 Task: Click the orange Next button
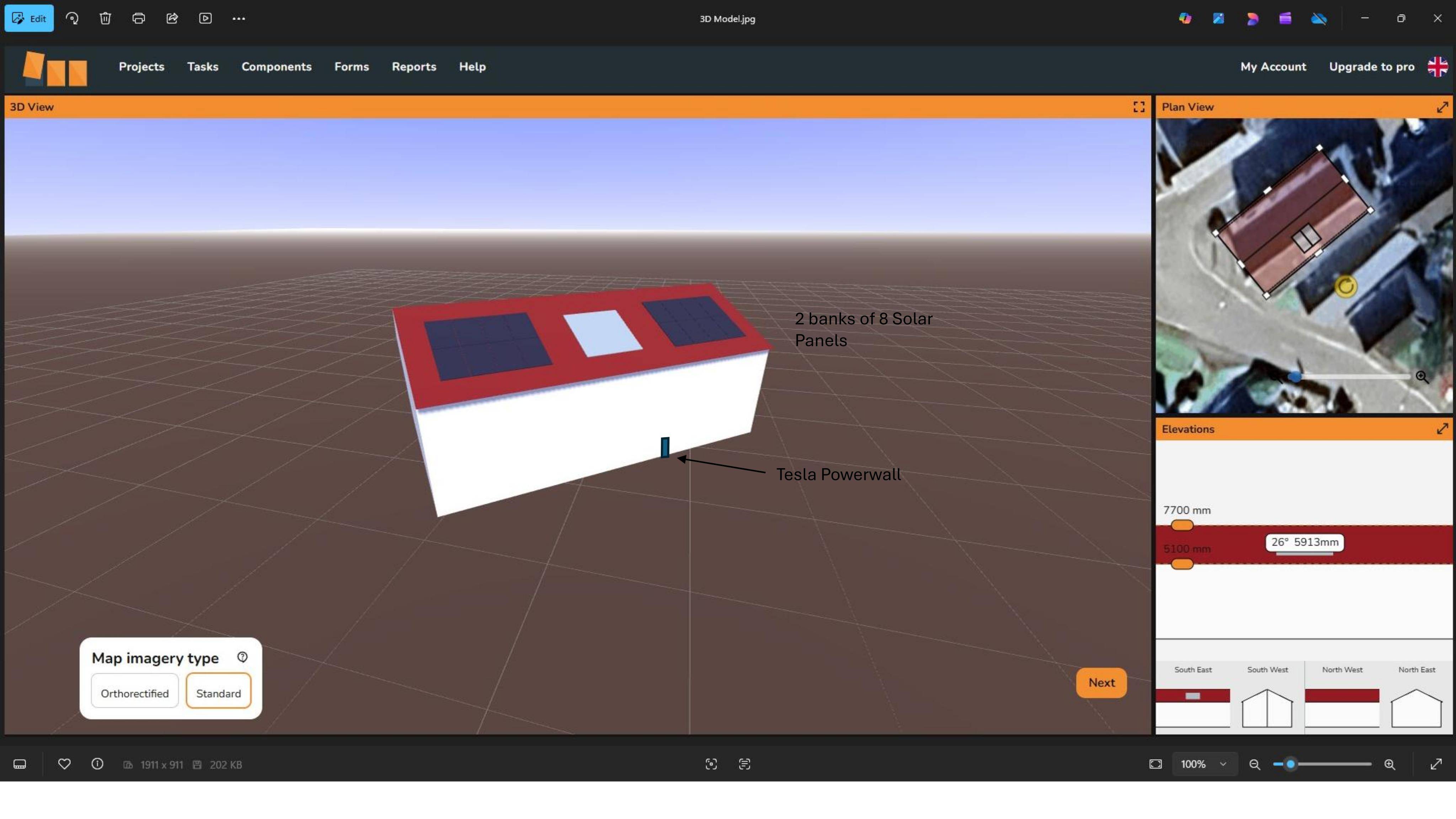[1102, 683]
